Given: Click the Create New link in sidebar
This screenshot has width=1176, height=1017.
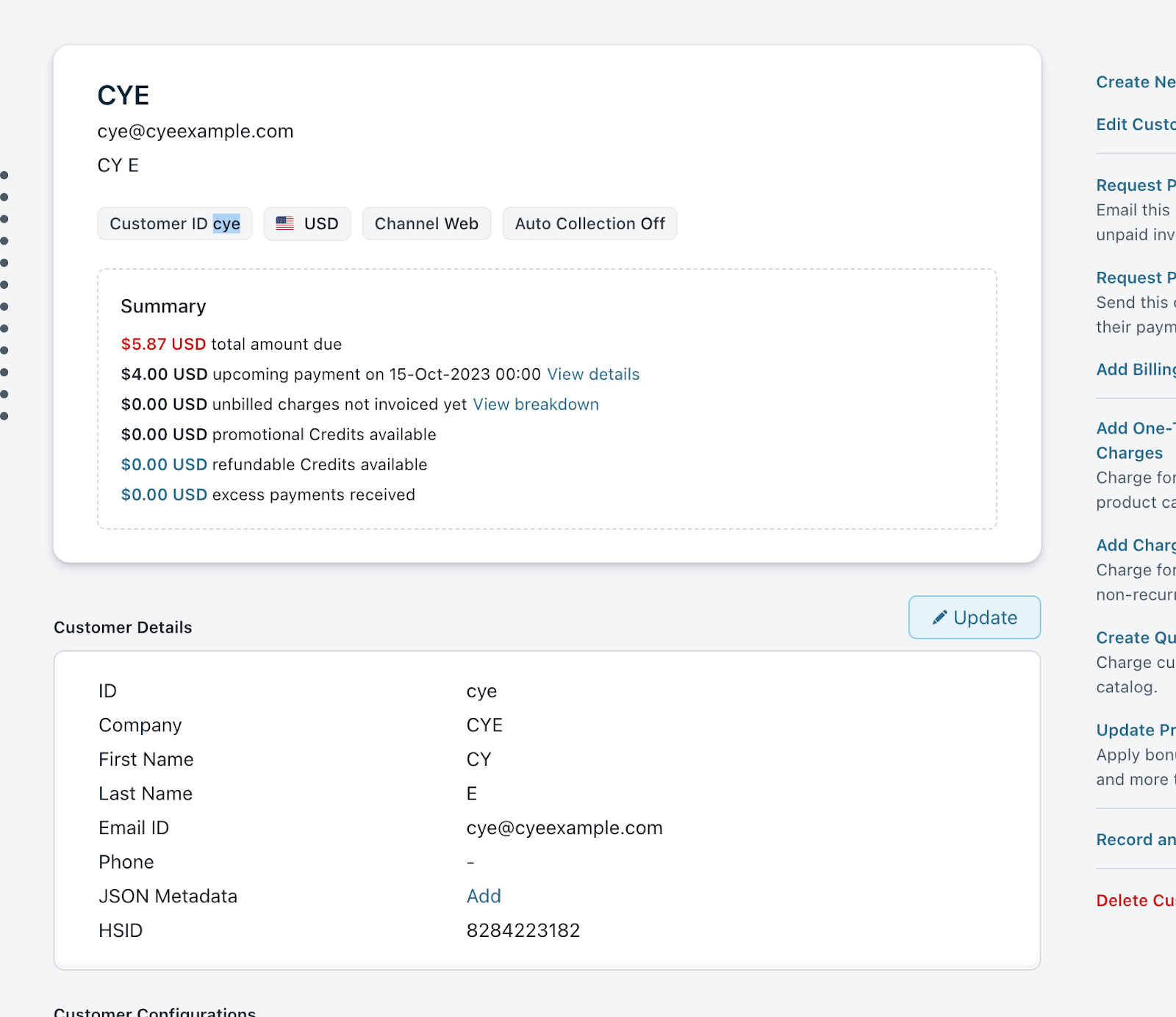Looking at the screenshot, I should click(1135, 82).
